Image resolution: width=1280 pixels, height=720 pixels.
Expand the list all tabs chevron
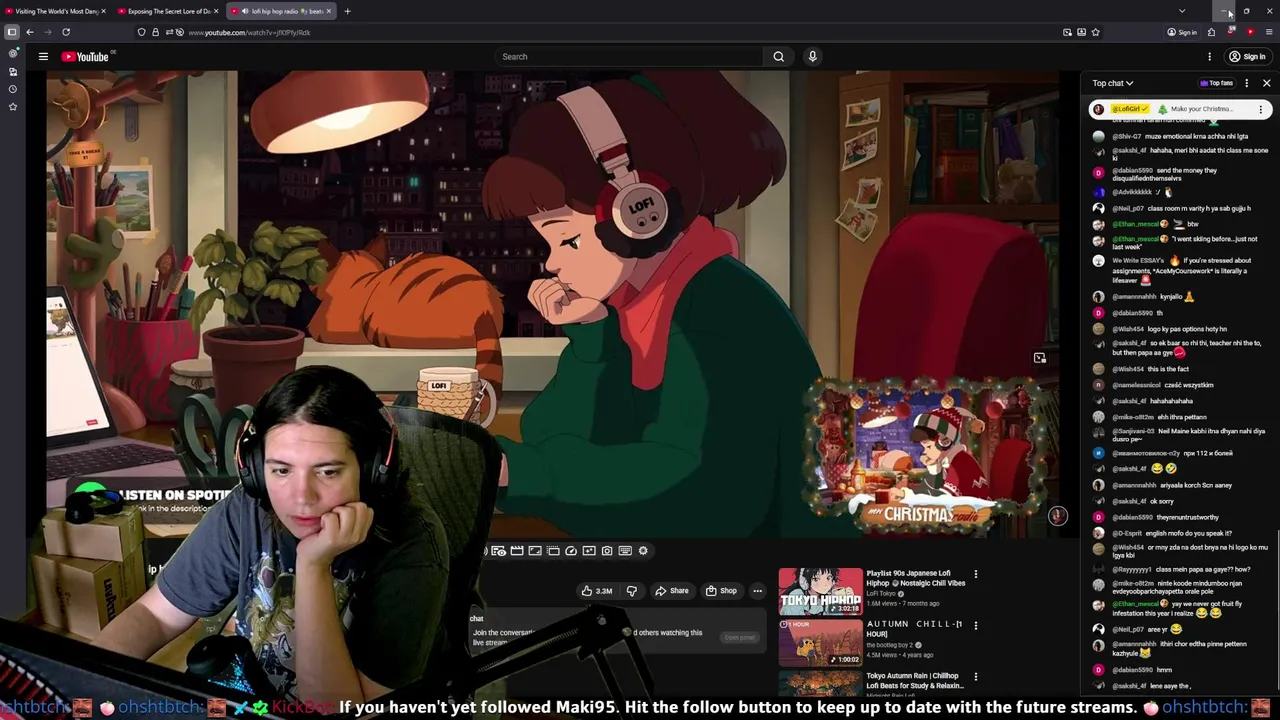pyautogui.click(x=1182, y=11)
